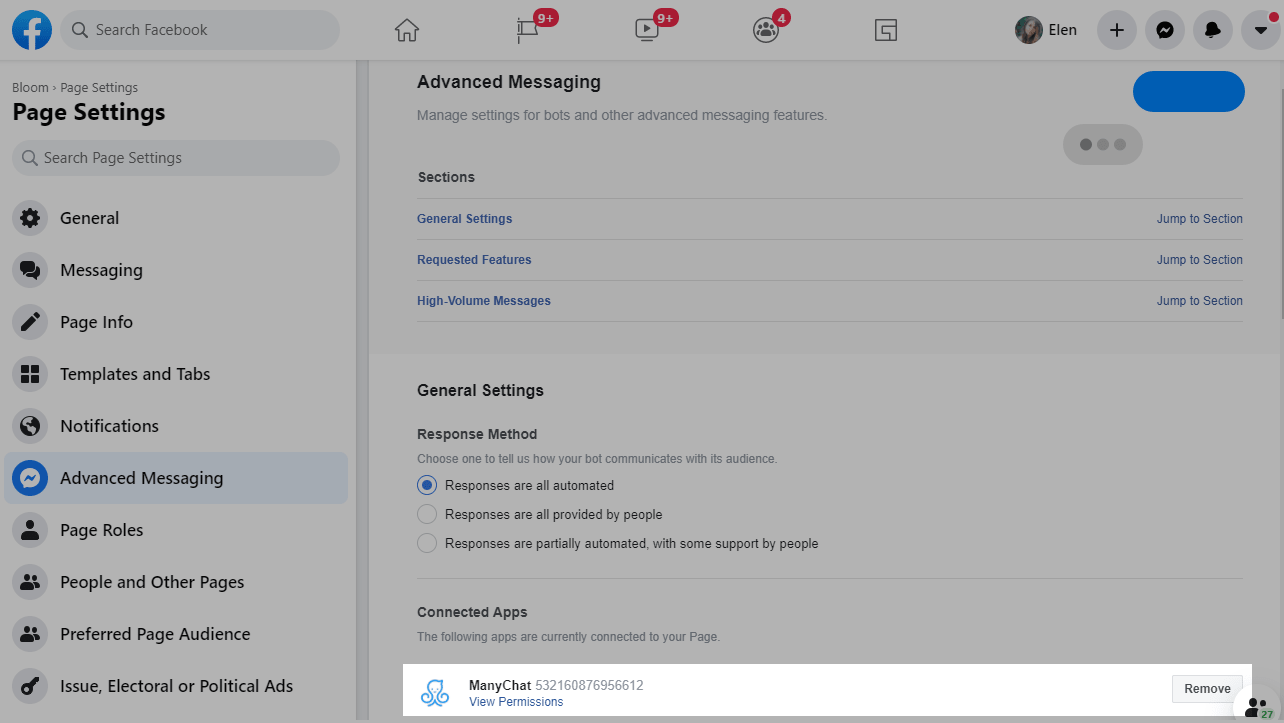Open the Pages flag icon
Image resolution: width=1284 pixels, height=723 pixels.
pos(528,30)
